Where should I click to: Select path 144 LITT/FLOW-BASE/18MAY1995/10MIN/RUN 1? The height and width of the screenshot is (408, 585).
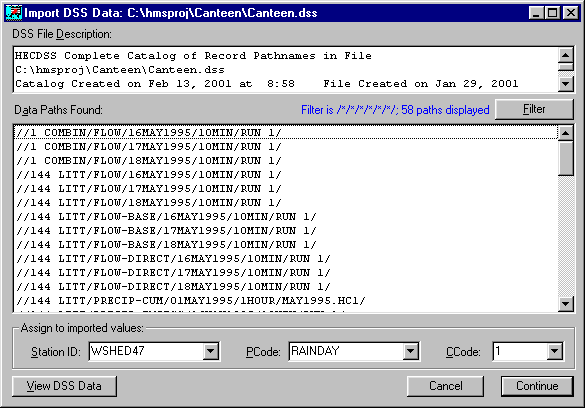click(286, 245)
